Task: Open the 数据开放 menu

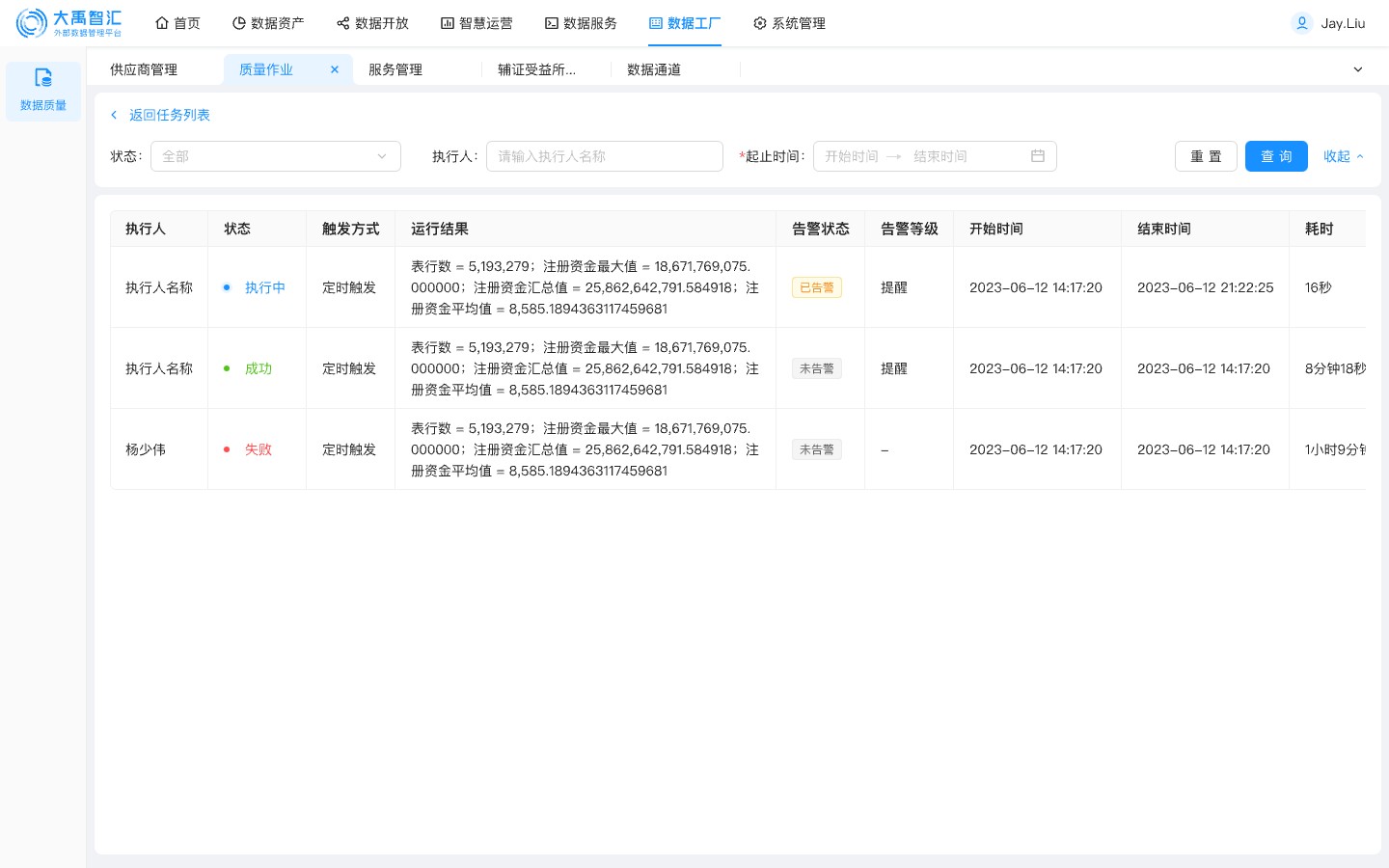Action: (x=372, y=23)
